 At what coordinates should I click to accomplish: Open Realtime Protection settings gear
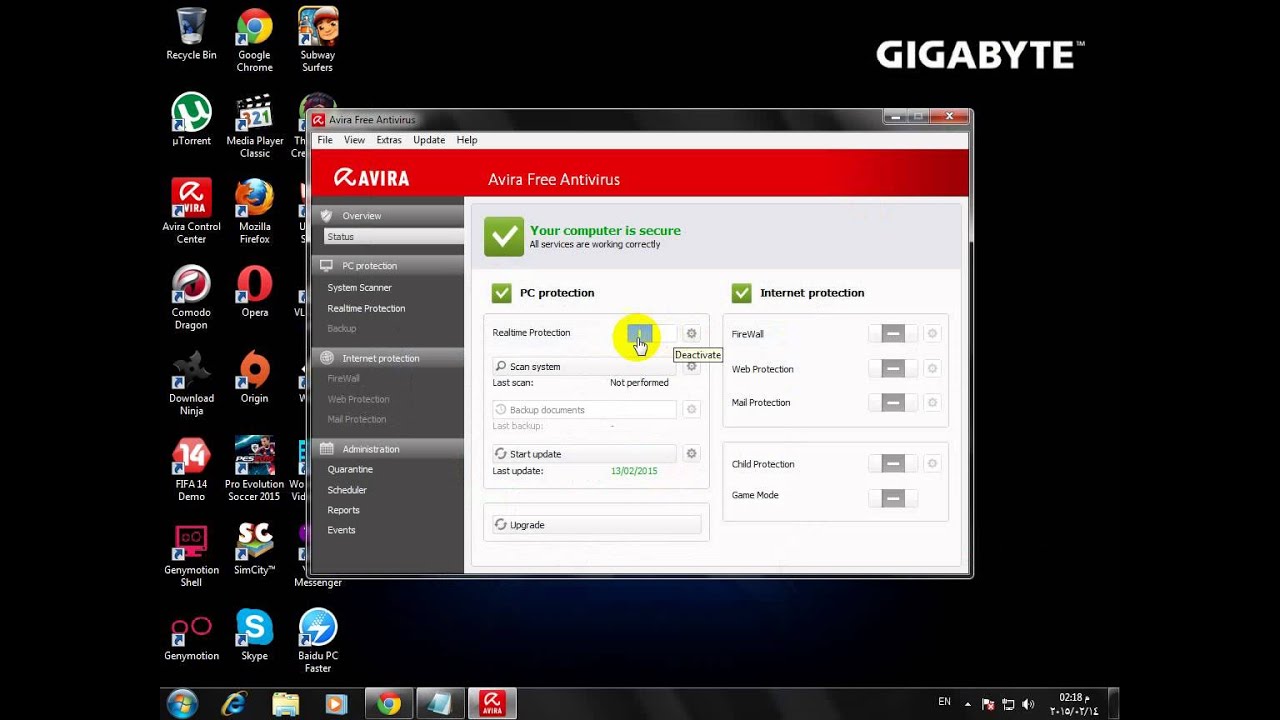pyautogui.click(x=691, y=333)
